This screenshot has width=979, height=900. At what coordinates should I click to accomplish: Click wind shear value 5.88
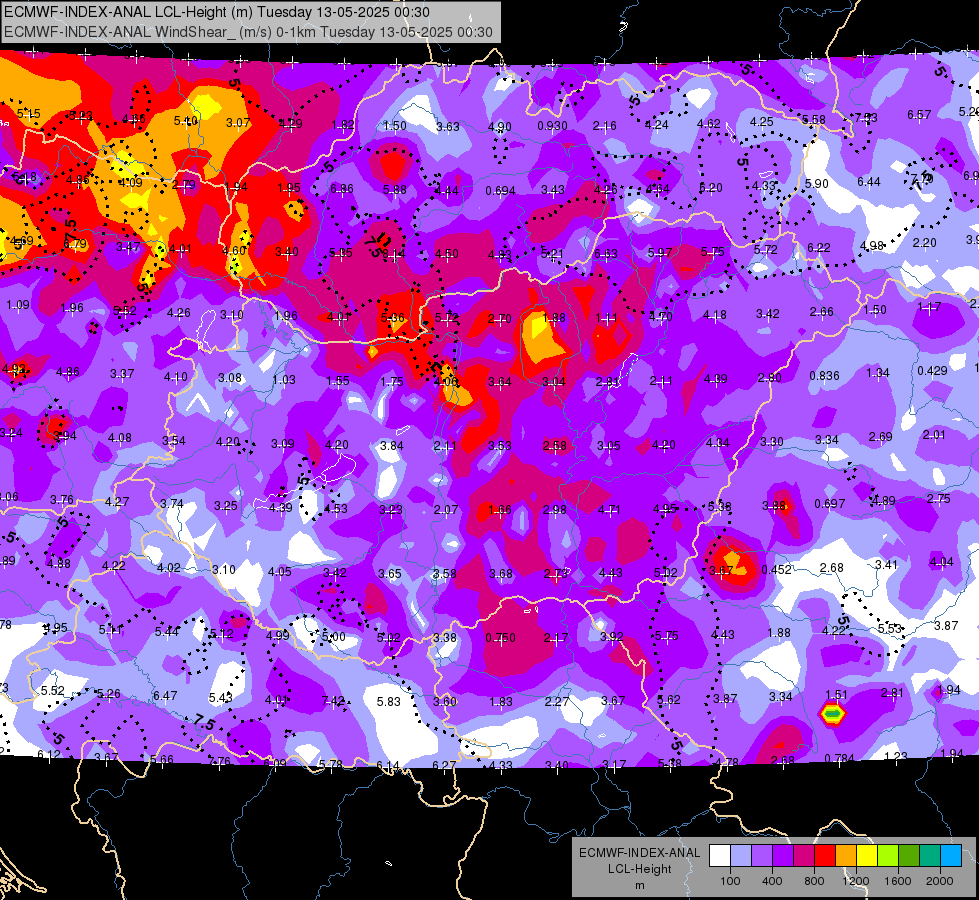395,189
